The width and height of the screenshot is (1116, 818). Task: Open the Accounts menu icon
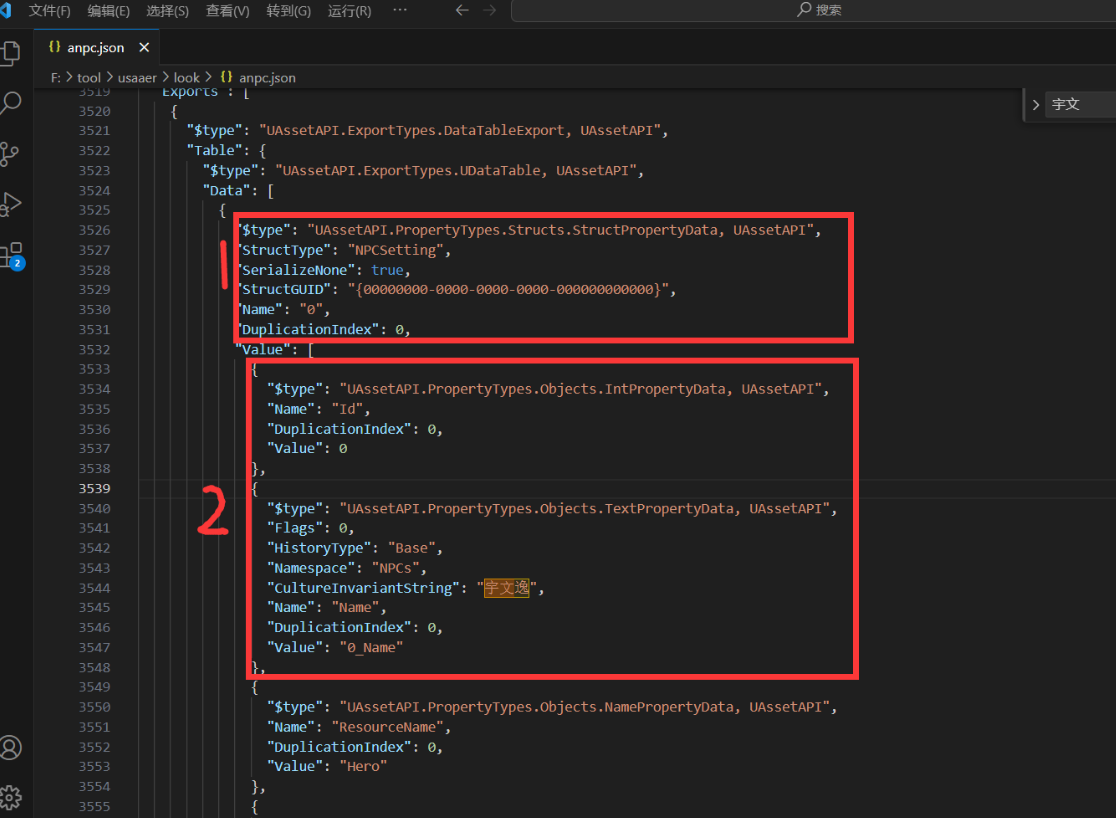[11, 747]
